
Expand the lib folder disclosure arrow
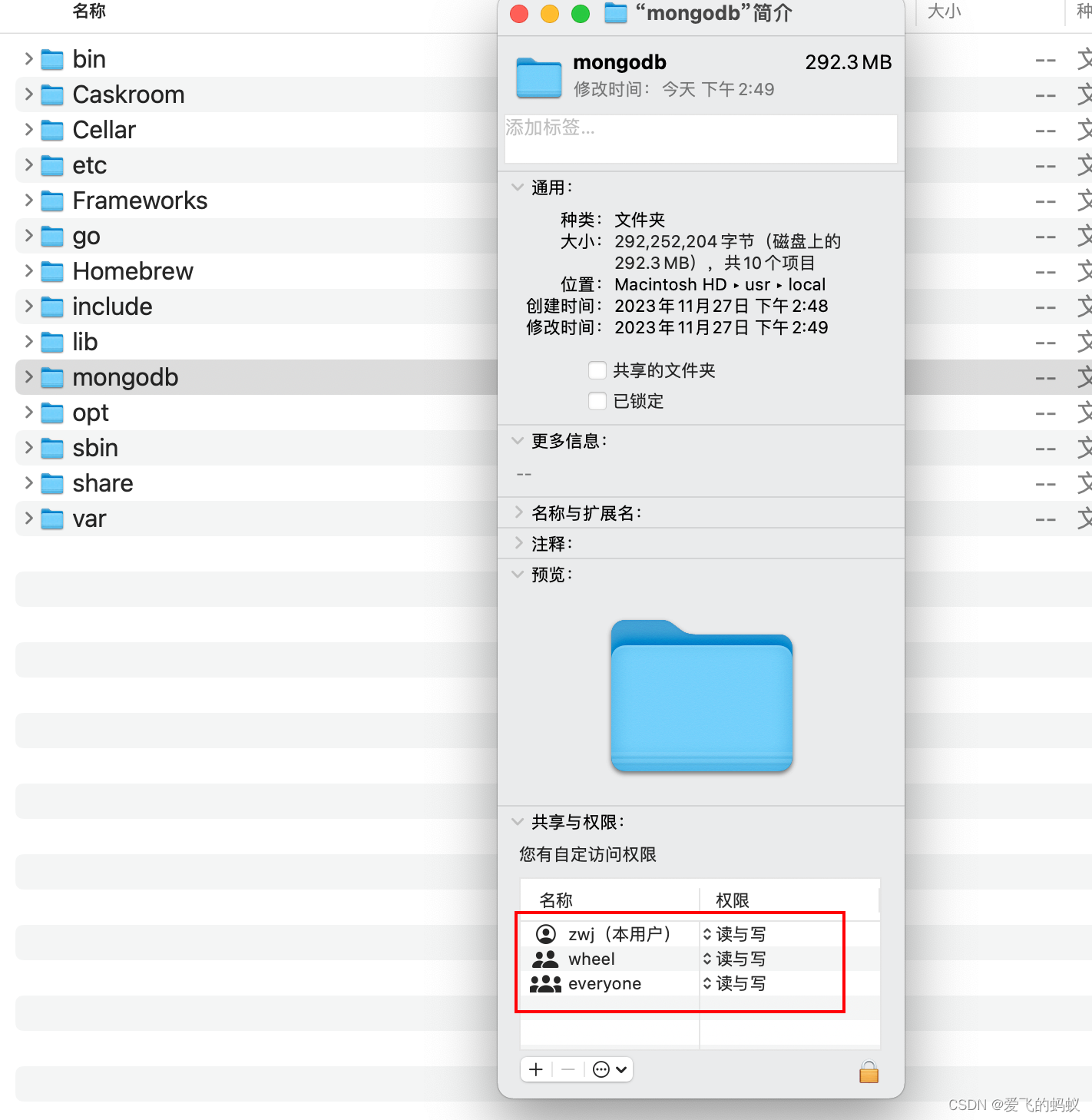point(28,342)
